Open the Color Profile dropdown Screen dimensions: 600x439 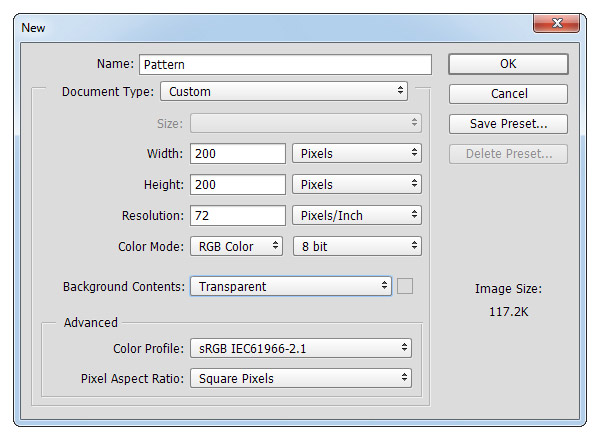pyautogui.click(x=301, y=348)
